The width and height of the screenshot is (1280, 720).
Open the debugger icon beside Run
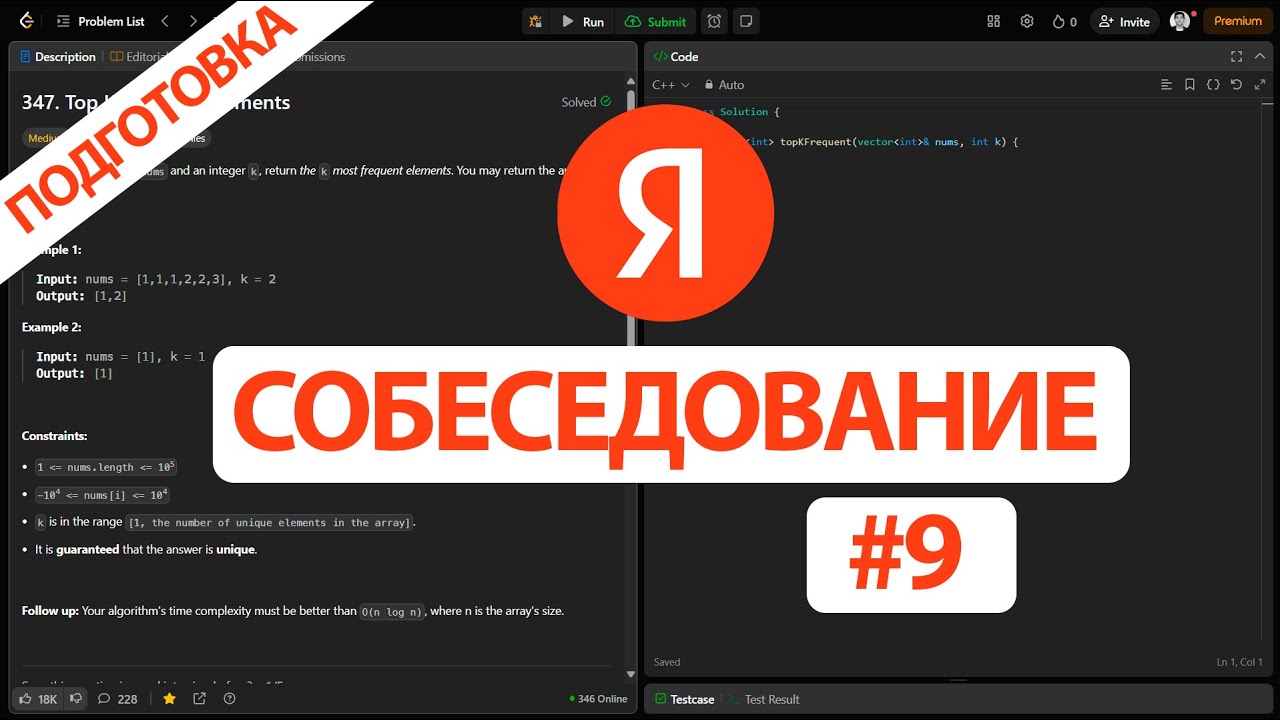coord(536,21)
